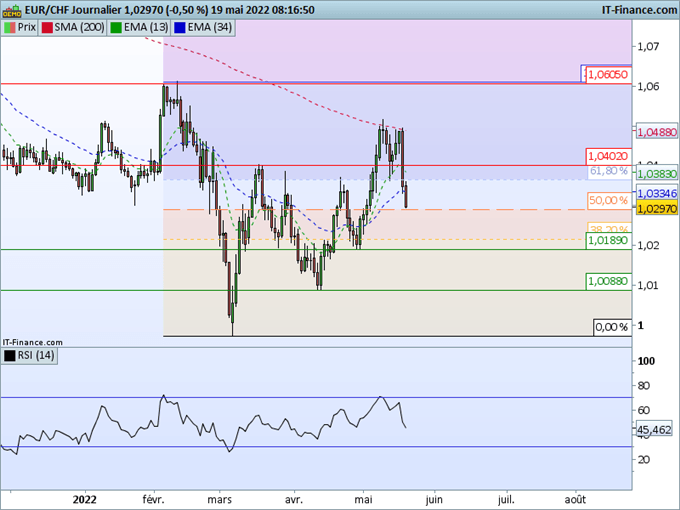
Task: Click the 1,02 price axis tick
Action: click(x=648, y=245)
